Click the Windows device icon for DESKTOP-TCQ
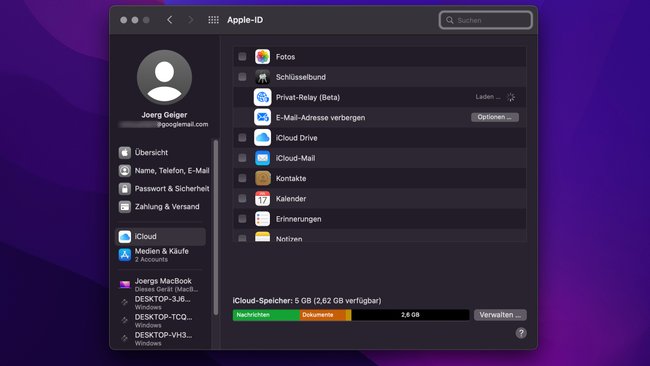 coord(124,320)
